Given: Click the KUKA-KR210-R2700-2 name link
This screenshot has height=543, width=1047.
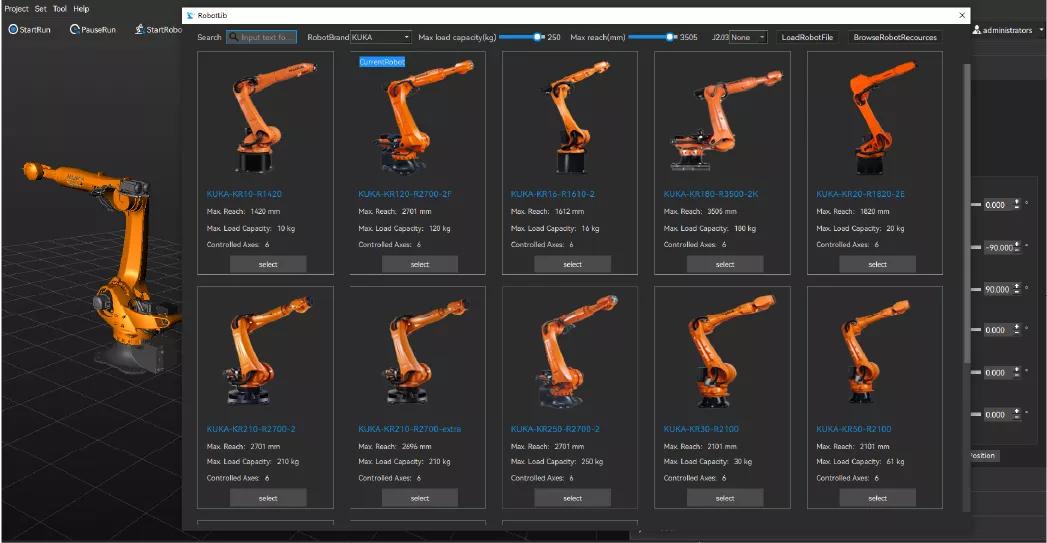Looking at the screenshot, I should (x=250, y=429).
